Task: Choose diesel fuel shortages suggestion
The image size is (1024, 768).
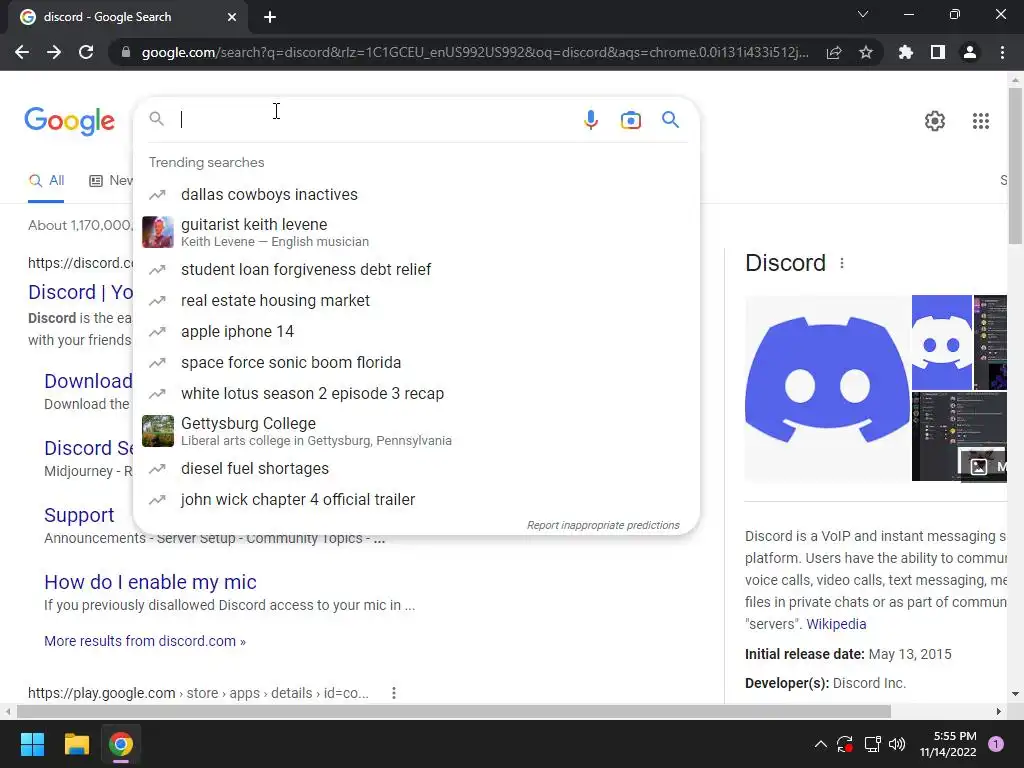Action: 416,469
